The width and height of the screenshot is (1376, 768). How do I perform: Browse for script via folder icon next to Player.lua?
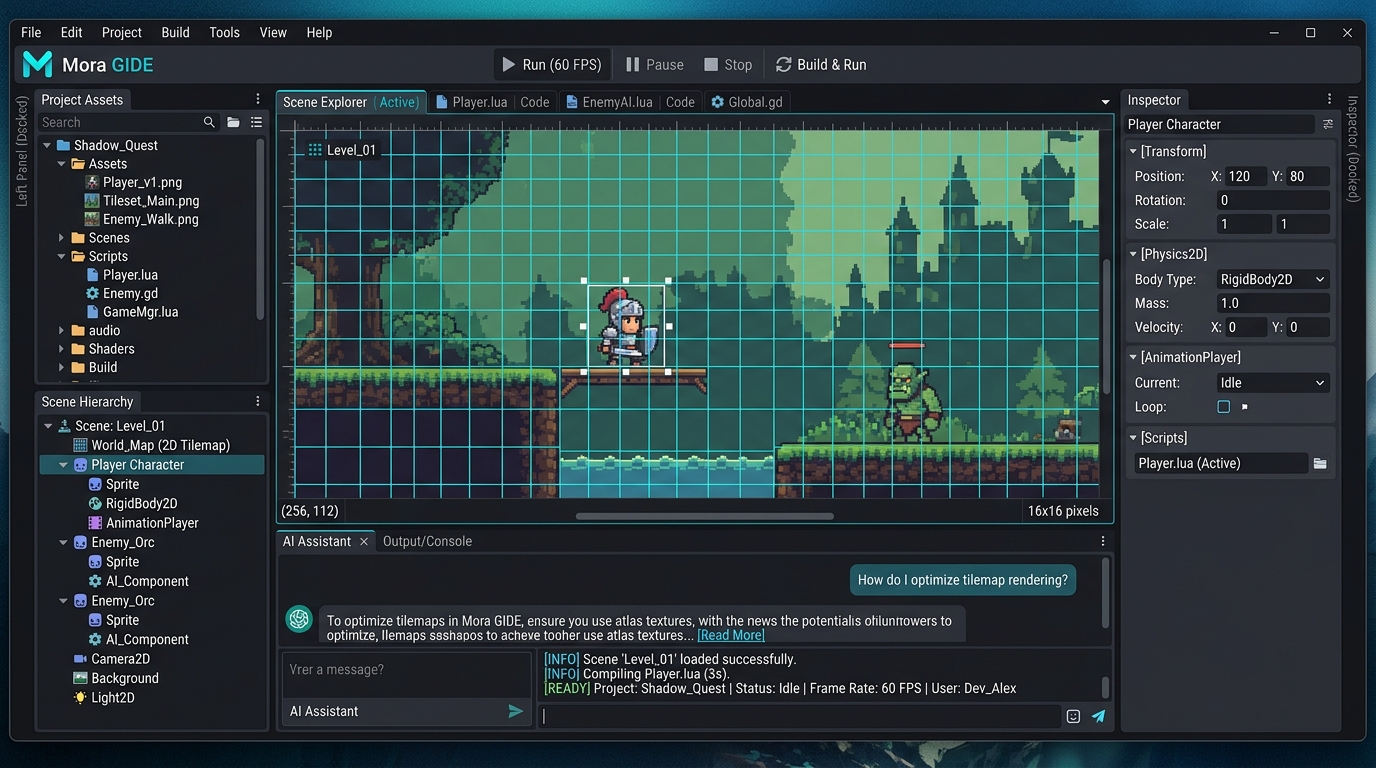(1320, 463)
